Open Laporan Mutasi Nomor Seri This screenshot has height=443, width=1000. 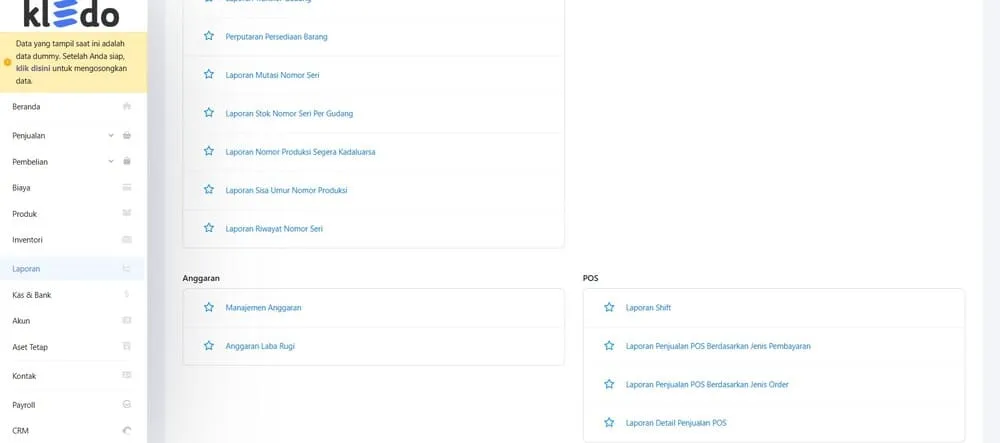(272, 75)
